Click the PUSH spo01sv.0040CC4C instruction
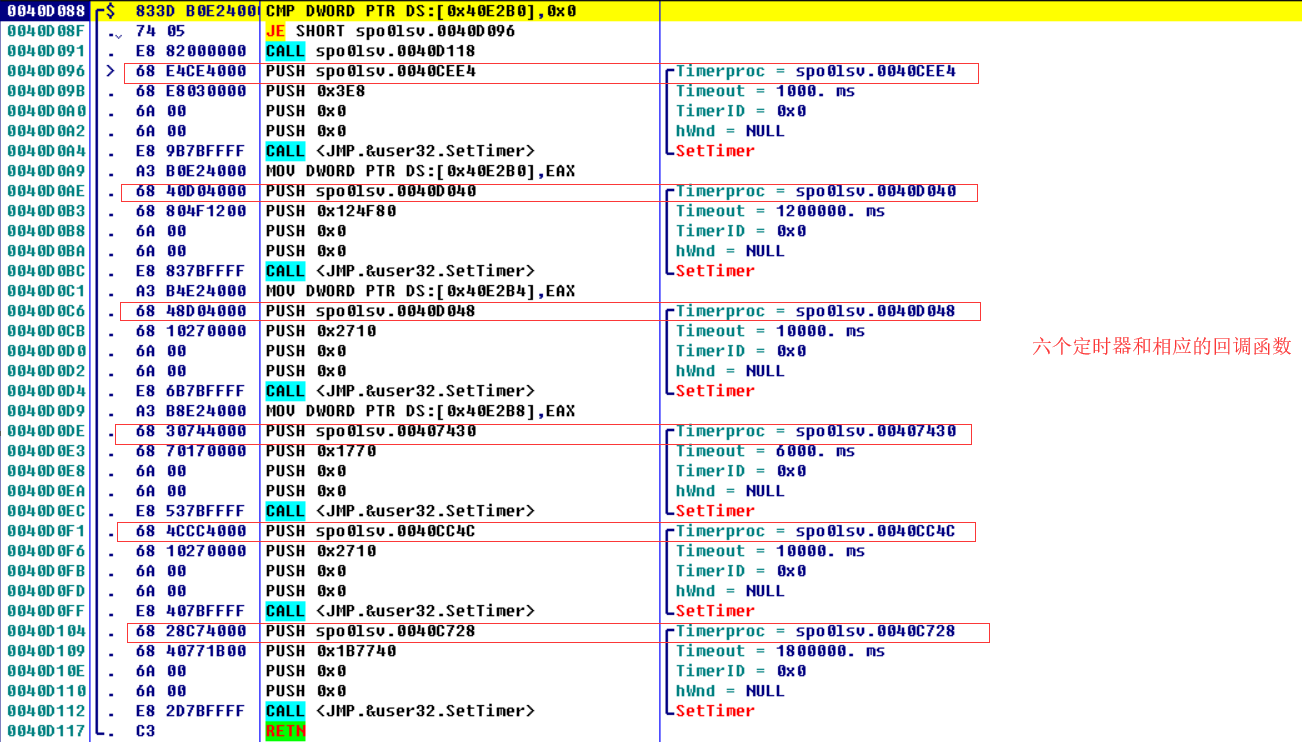 370,531
